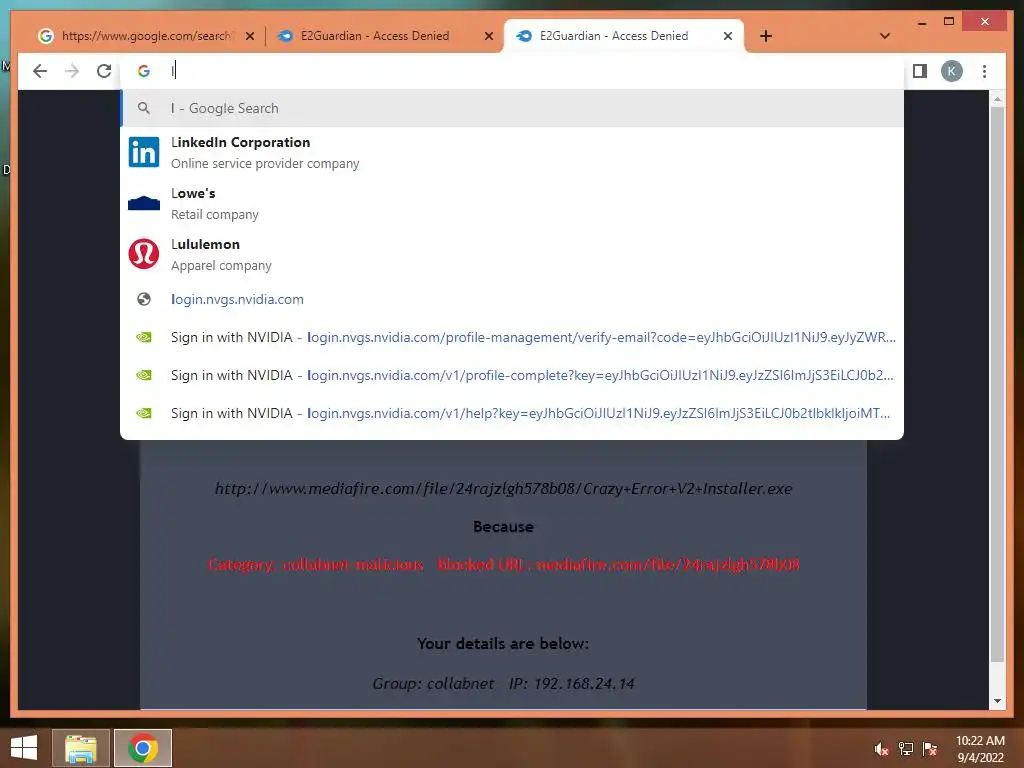Go back to the previous page

[40, 71]
